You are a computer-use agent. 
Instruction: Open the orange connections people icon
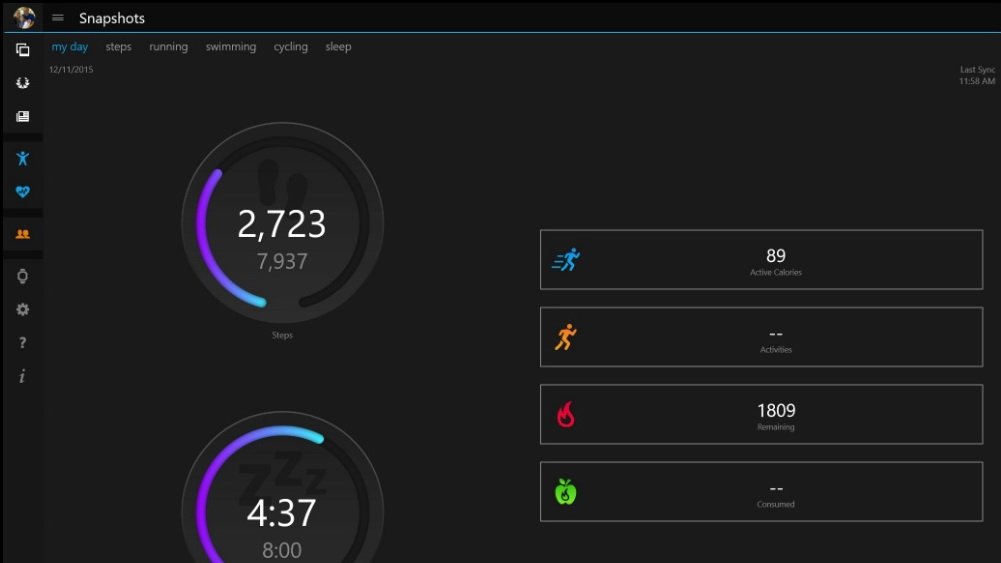[22, 234]
